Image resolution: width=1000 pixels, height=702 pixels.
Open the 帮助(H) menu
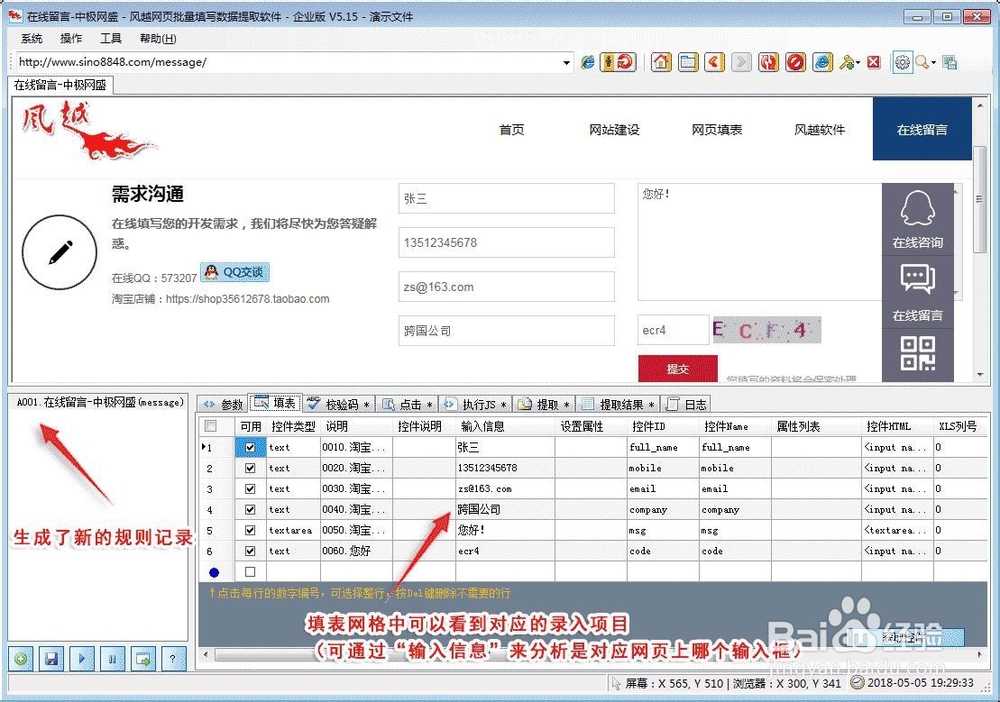(x=158, y=38)
